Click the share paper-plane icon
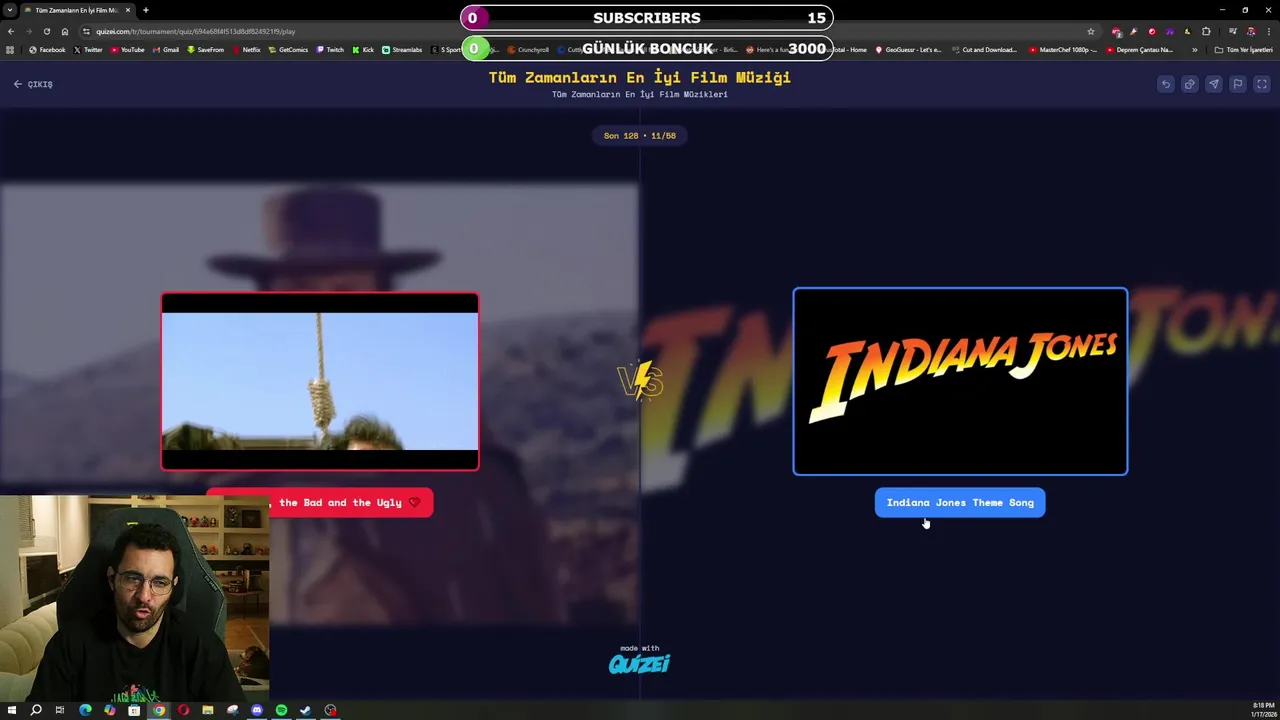This screenshot has height=720, width=1280. (1213, 84)
